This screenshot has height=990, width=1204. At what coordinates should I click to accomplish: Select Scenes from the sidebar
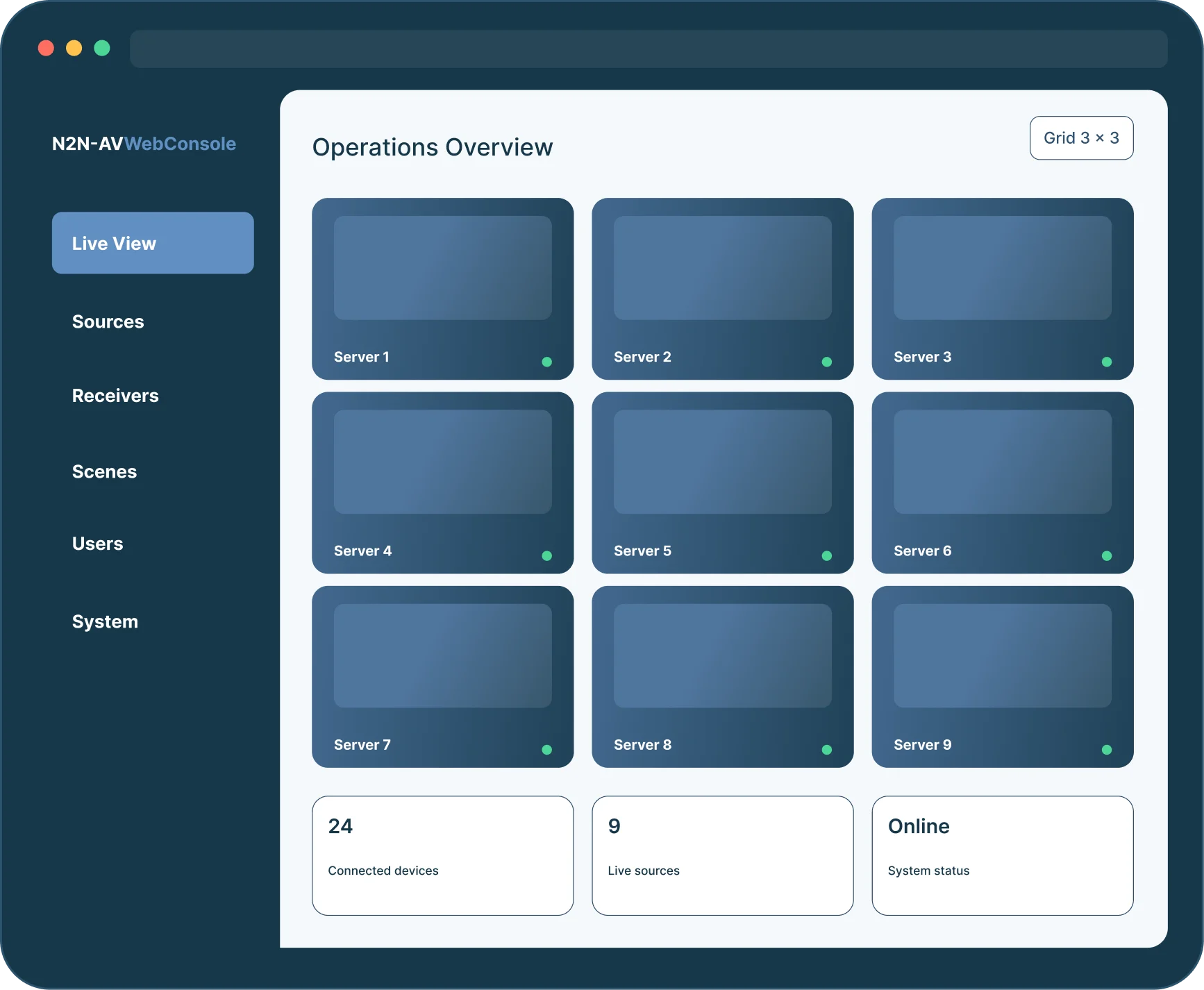(105, 471)
